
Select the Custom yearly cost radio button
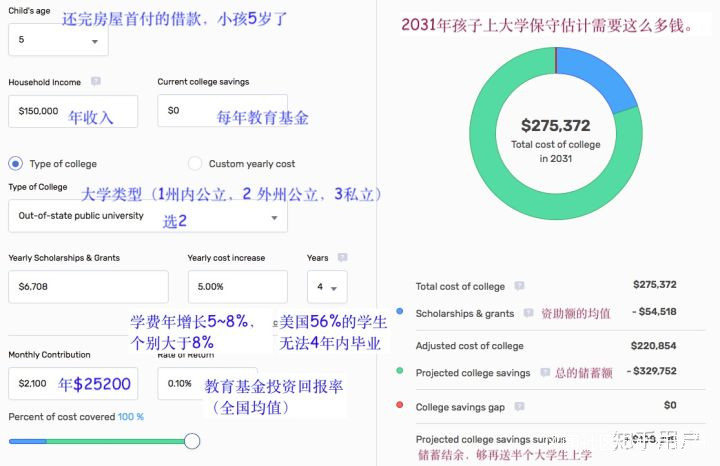point(195,163)
